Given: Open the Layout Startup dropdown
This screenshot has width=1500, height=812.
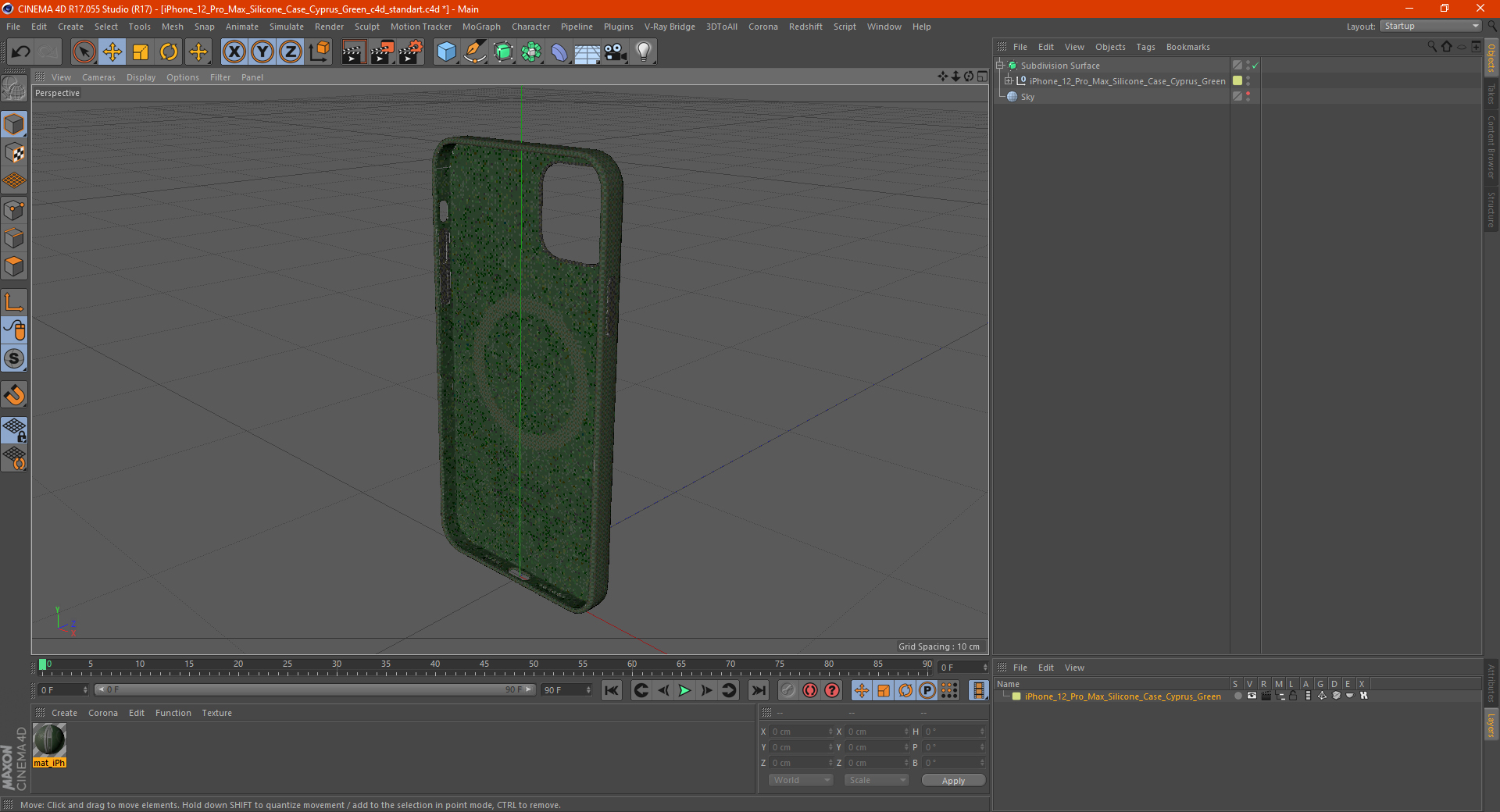Looking at the screenshot, I should pyautogui.click(x=1430, y=27).
